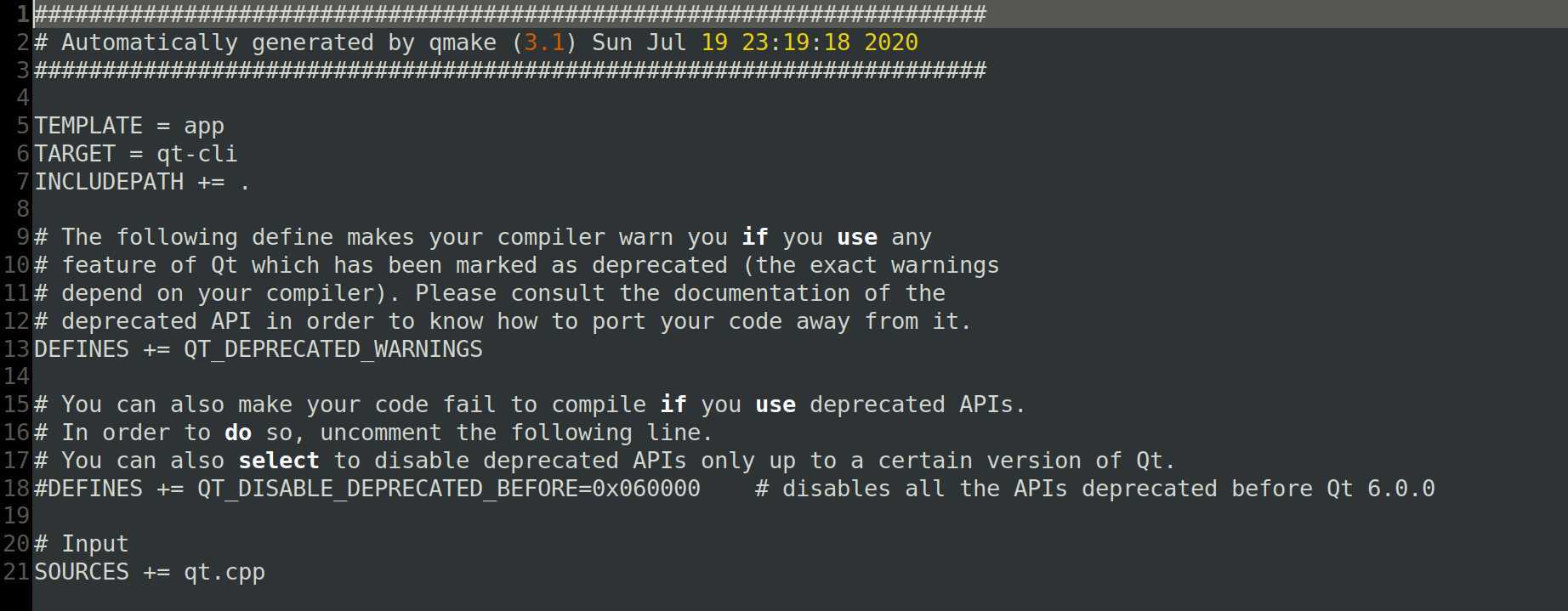Image resolution: width=1568 pixels, height=611 pixels.
Task: Click the version number 3.1 in the header comment
Action: [544, 42]
